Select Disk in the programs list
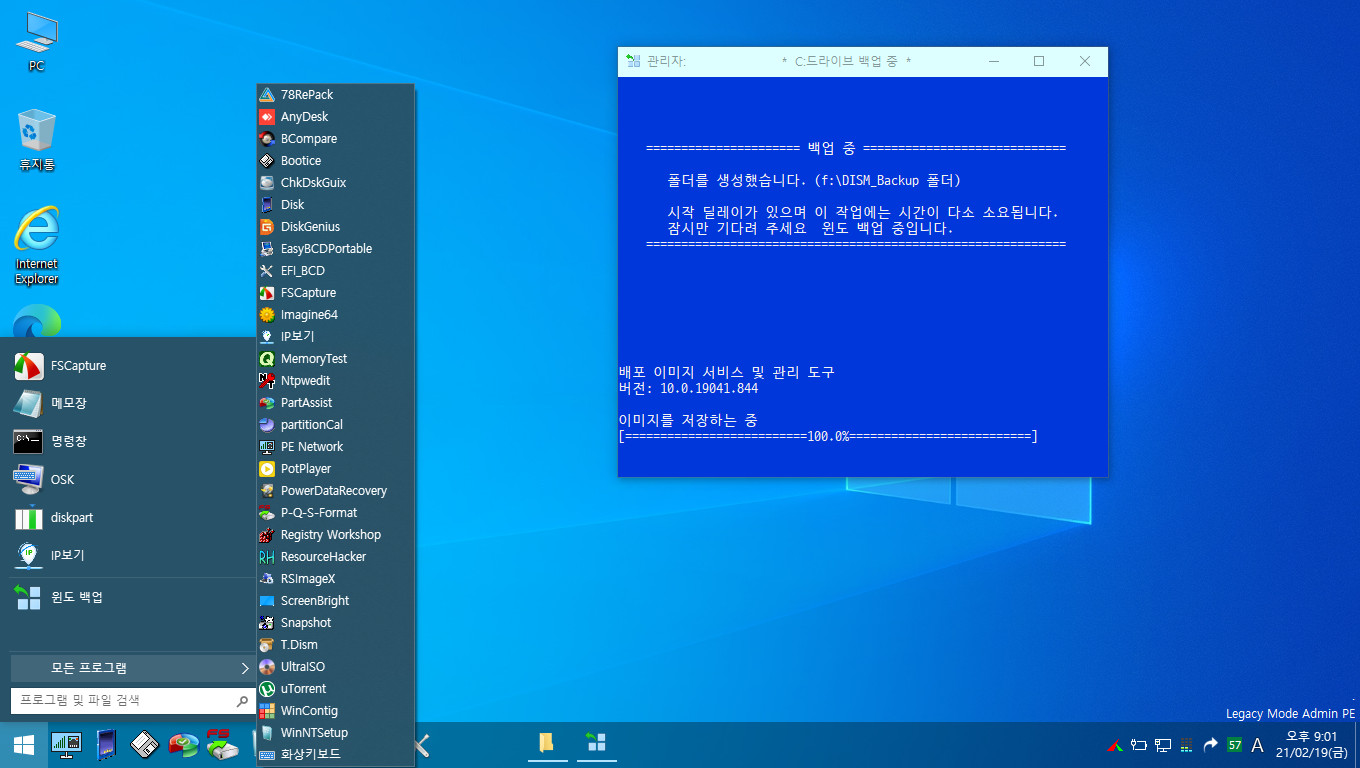The image size is (1360, 768). point(335,204)
